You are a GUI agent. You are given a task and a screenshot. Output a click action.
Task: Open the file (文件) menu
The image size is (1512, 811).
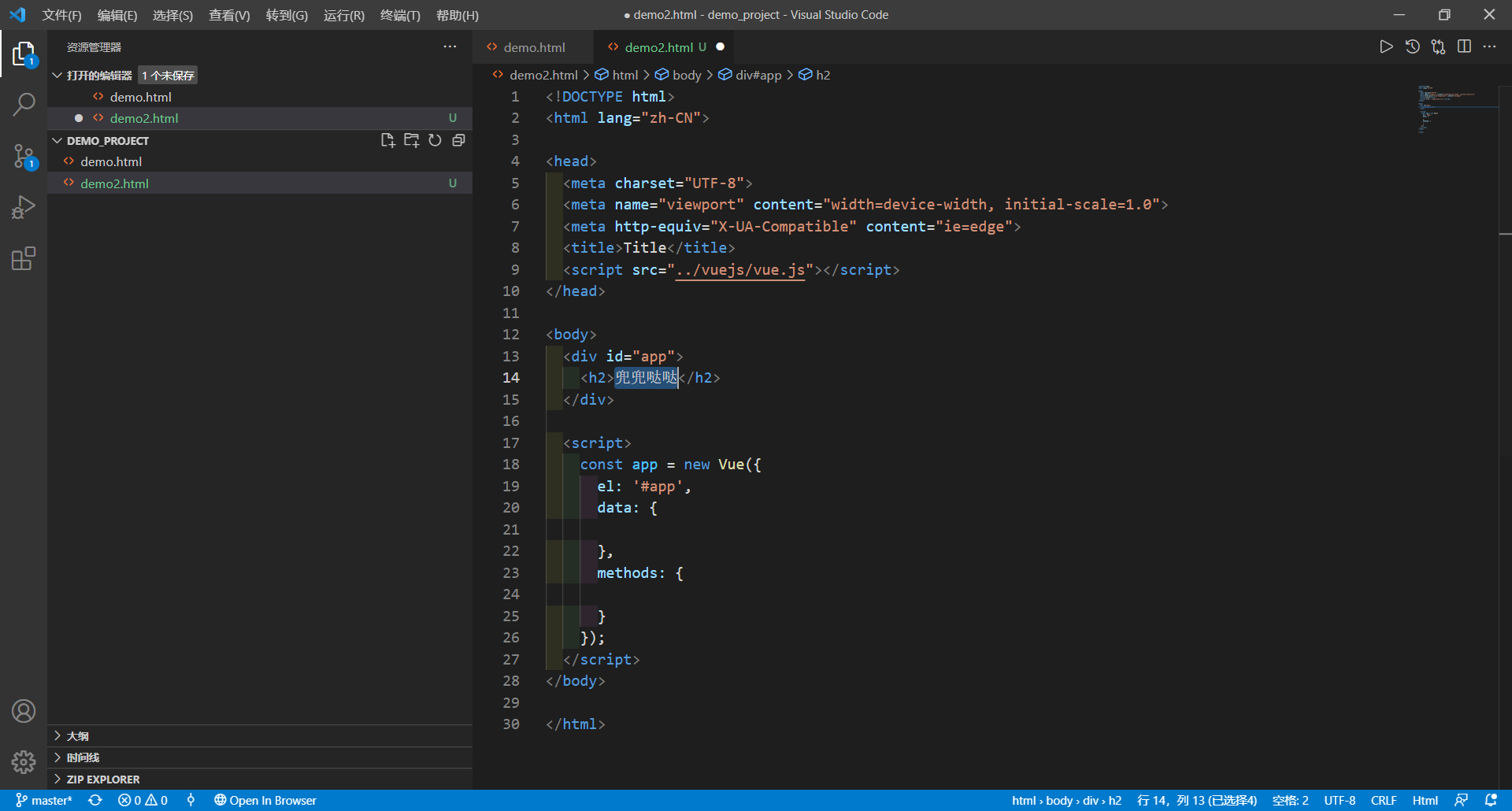click(61, 15)
